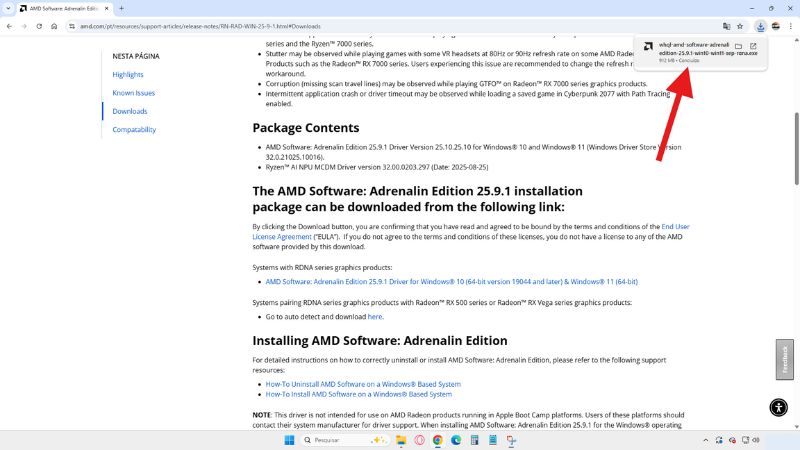
Task: Open downloaded file with external-link icon
Action: click(x=753, y=46)
